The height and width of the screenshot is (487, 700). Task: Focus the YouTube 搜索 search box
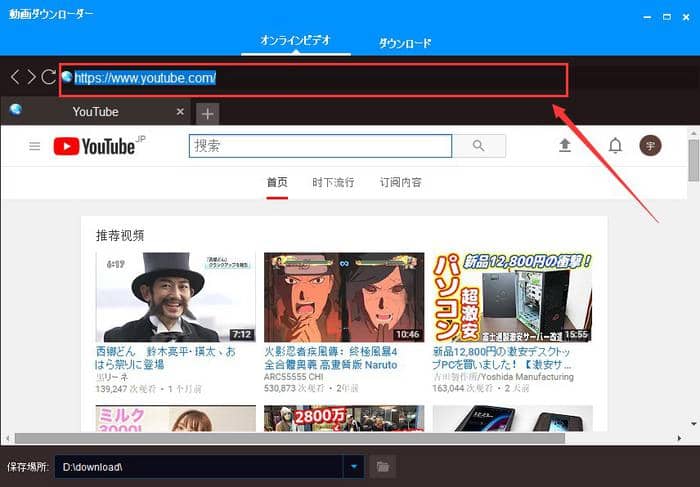(x=320, y=146)
